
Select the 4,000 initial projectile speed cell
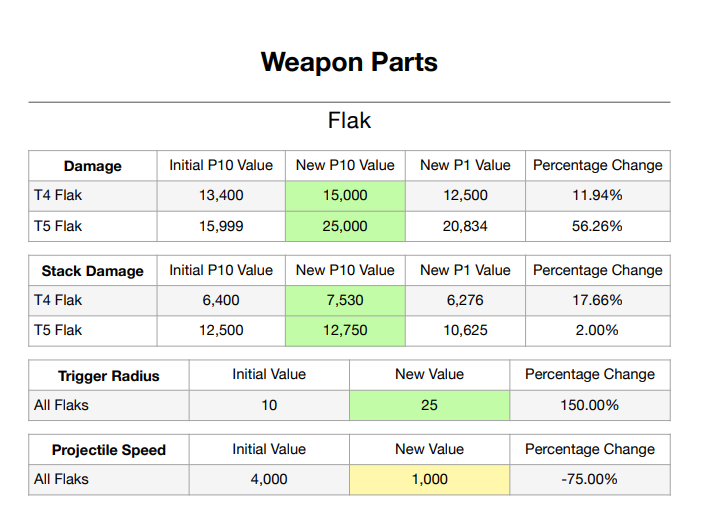click(269, 480)
